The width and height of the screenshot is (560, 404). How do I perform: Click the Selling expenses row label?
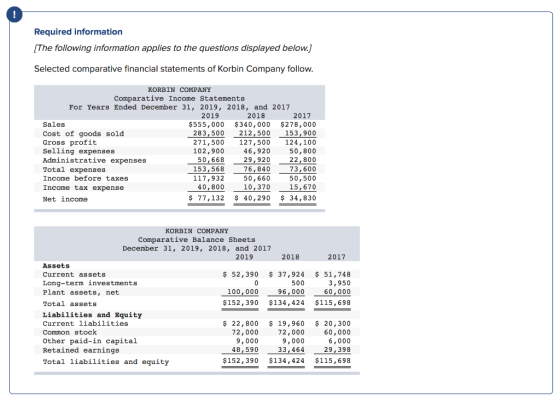click(x=79, y=151)
